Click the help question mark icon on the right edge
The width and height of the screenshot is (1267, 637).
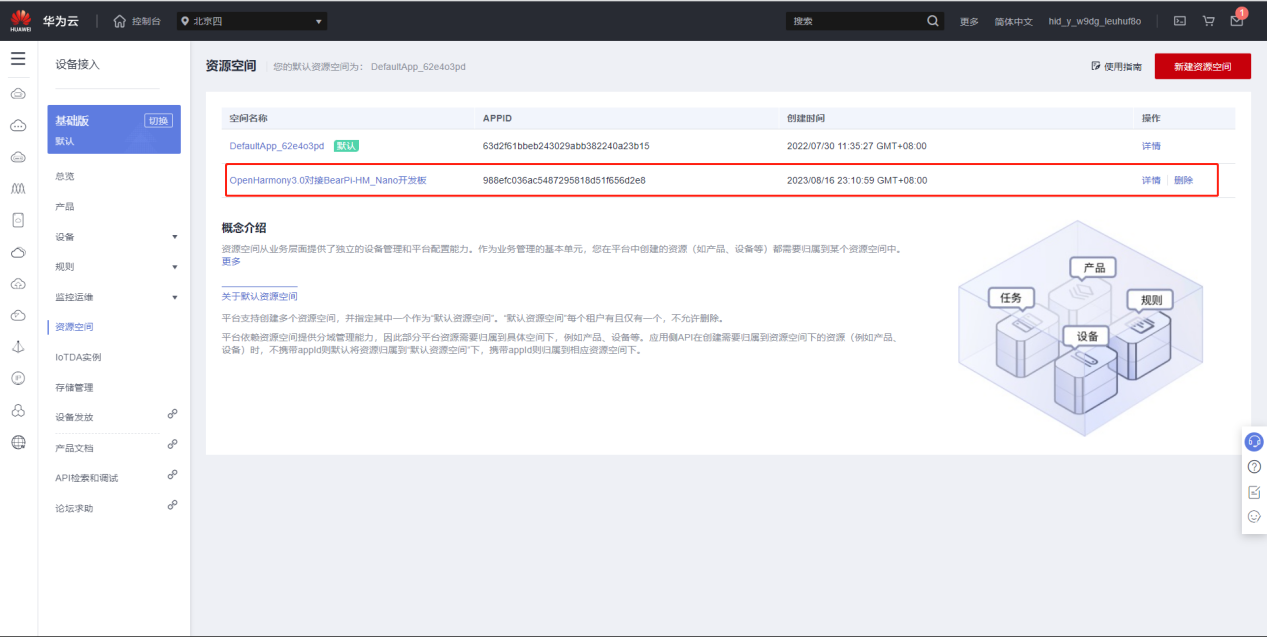tap(1254, 467)
